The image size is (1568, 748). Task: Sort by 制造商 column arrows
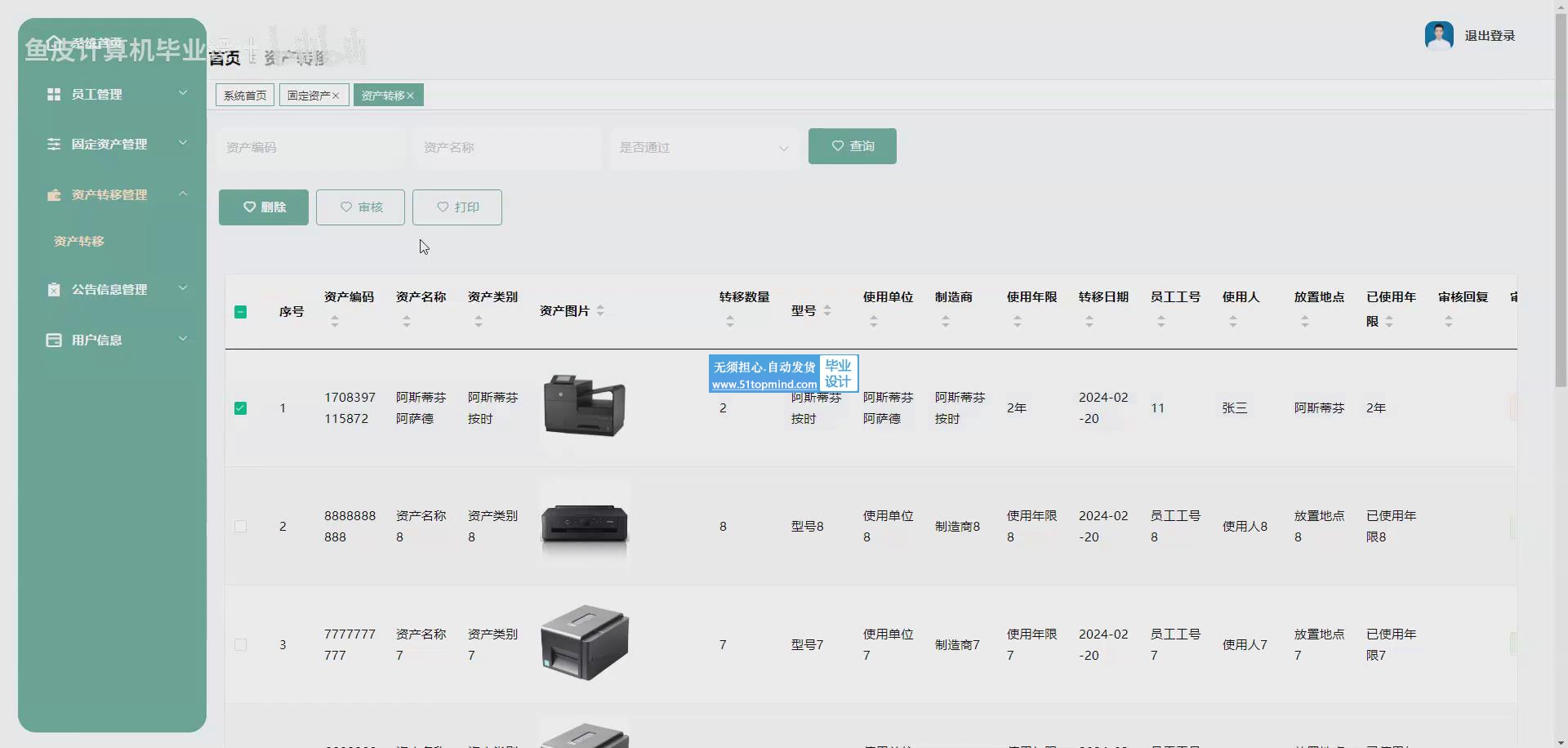(x=946, y=322)
